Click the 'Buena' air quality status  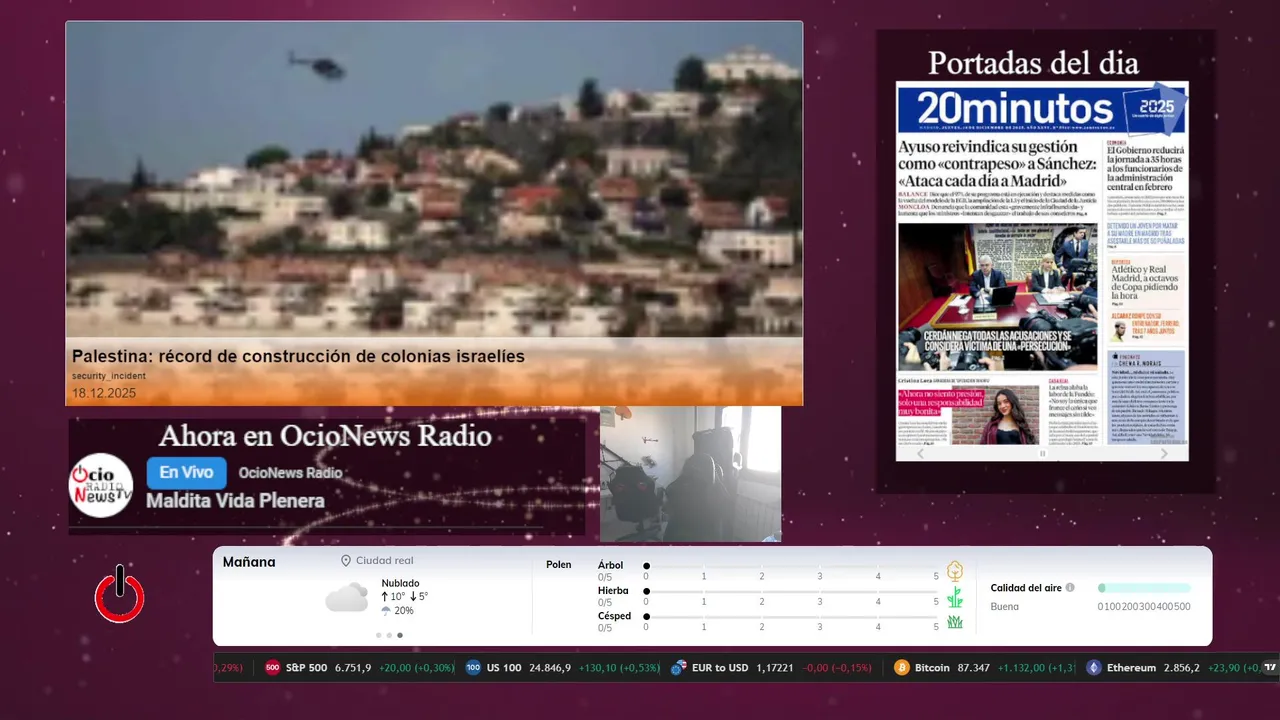[1005, 607]
